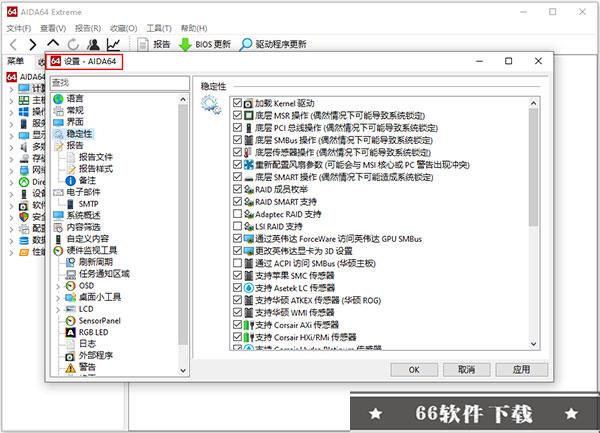Click the forward navigation arrow in main toolbar

(x=33, y=45)
